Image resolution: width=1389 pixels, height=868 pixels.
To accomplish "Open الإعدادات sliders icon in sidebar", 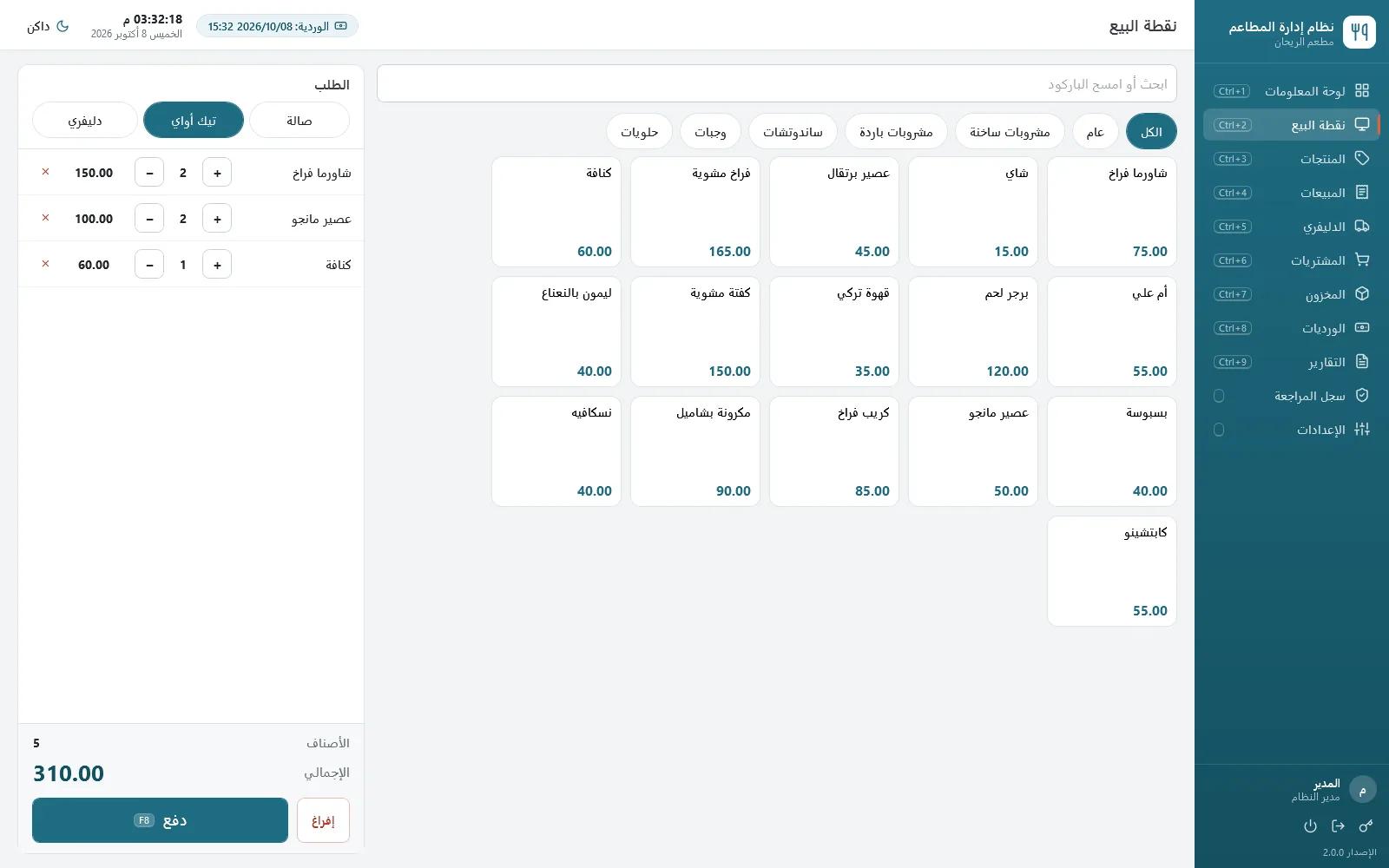I will click(x=1362, y=430).
